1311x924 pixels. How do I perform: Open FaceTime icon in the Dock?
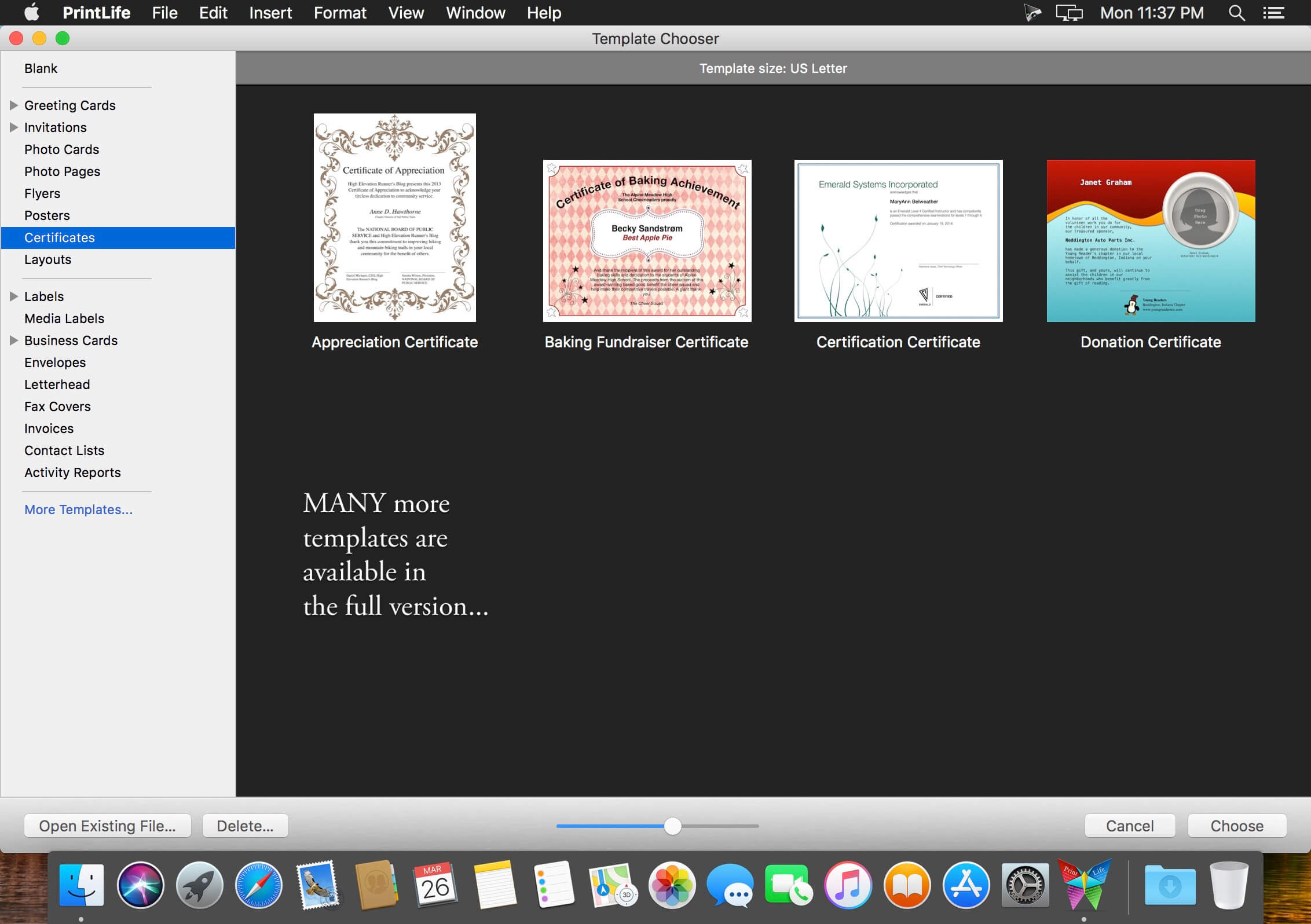point(789,885)
